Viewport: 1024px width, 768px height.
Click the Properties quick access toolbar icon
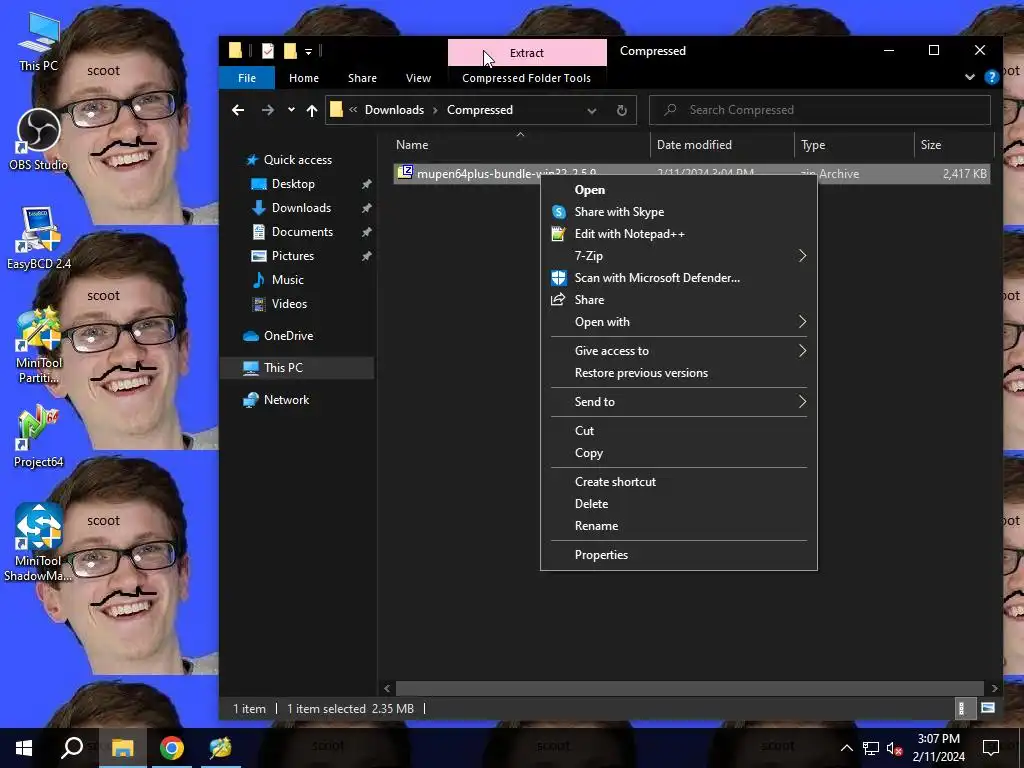(268, 51)
